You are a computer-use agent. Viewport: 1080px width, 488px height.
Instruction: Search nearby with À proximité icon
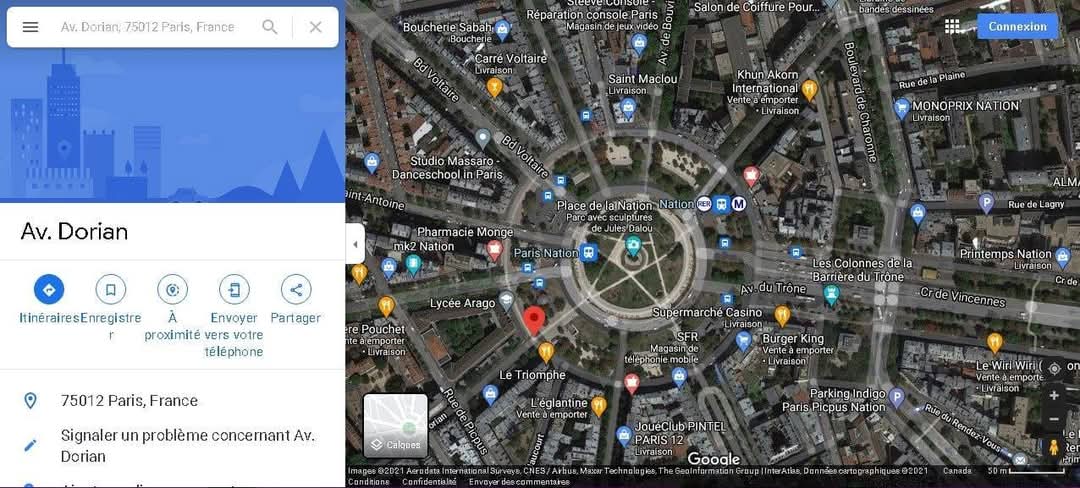coord(172,290)
